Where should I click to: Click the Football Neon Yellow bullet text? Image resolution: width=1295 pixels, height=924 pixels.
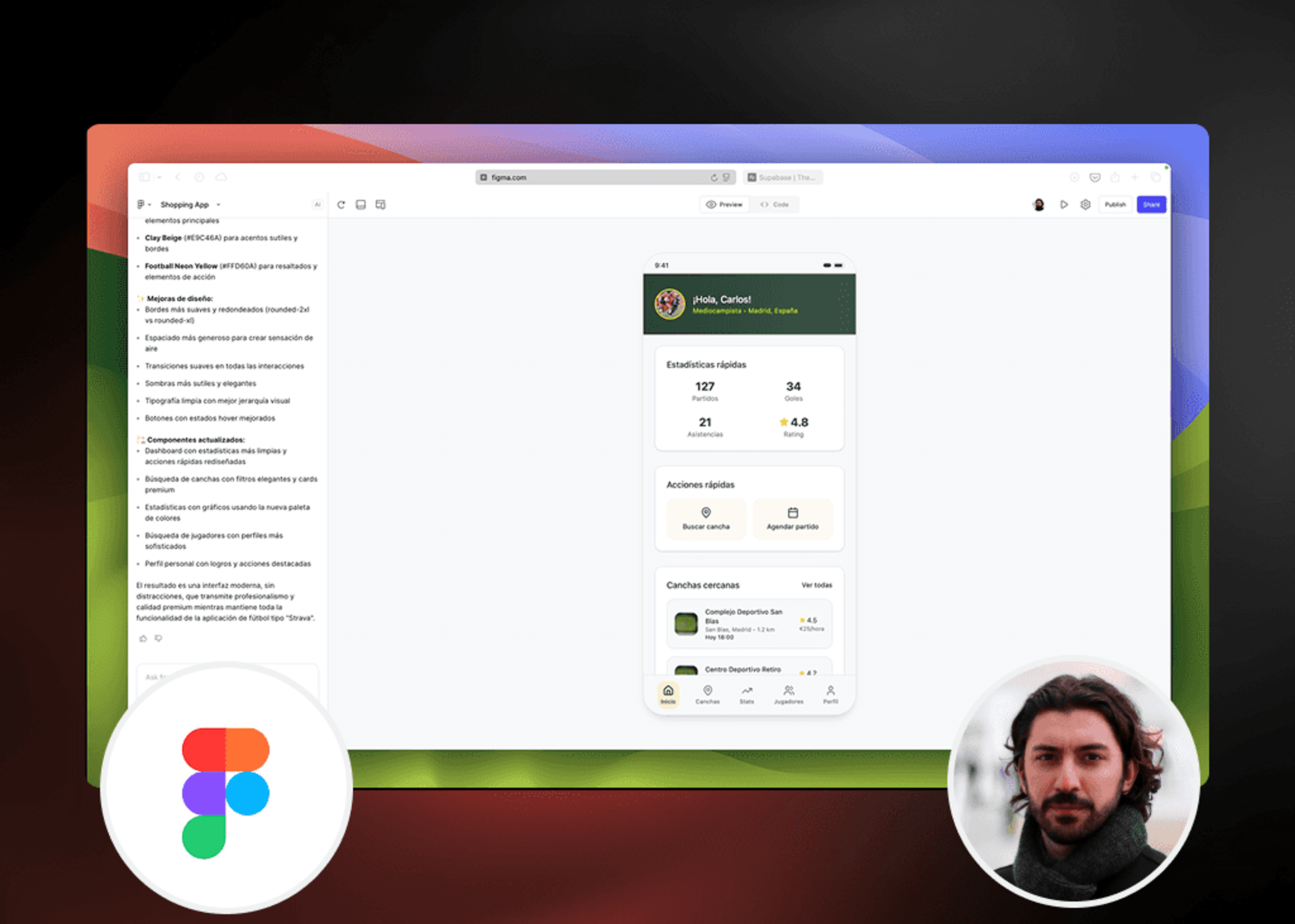(231, 271)
